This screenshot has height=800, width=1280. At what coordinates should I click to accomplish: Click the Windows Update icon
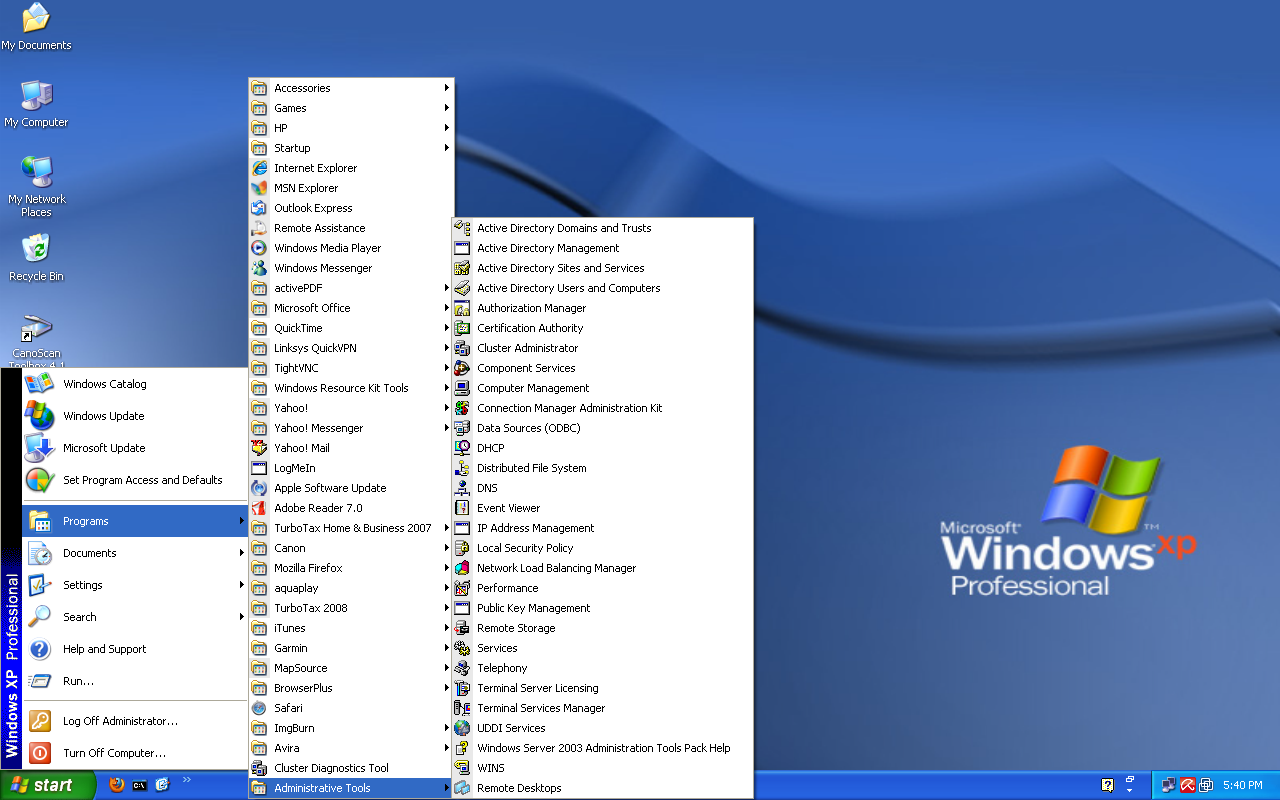tap(39, 416)
